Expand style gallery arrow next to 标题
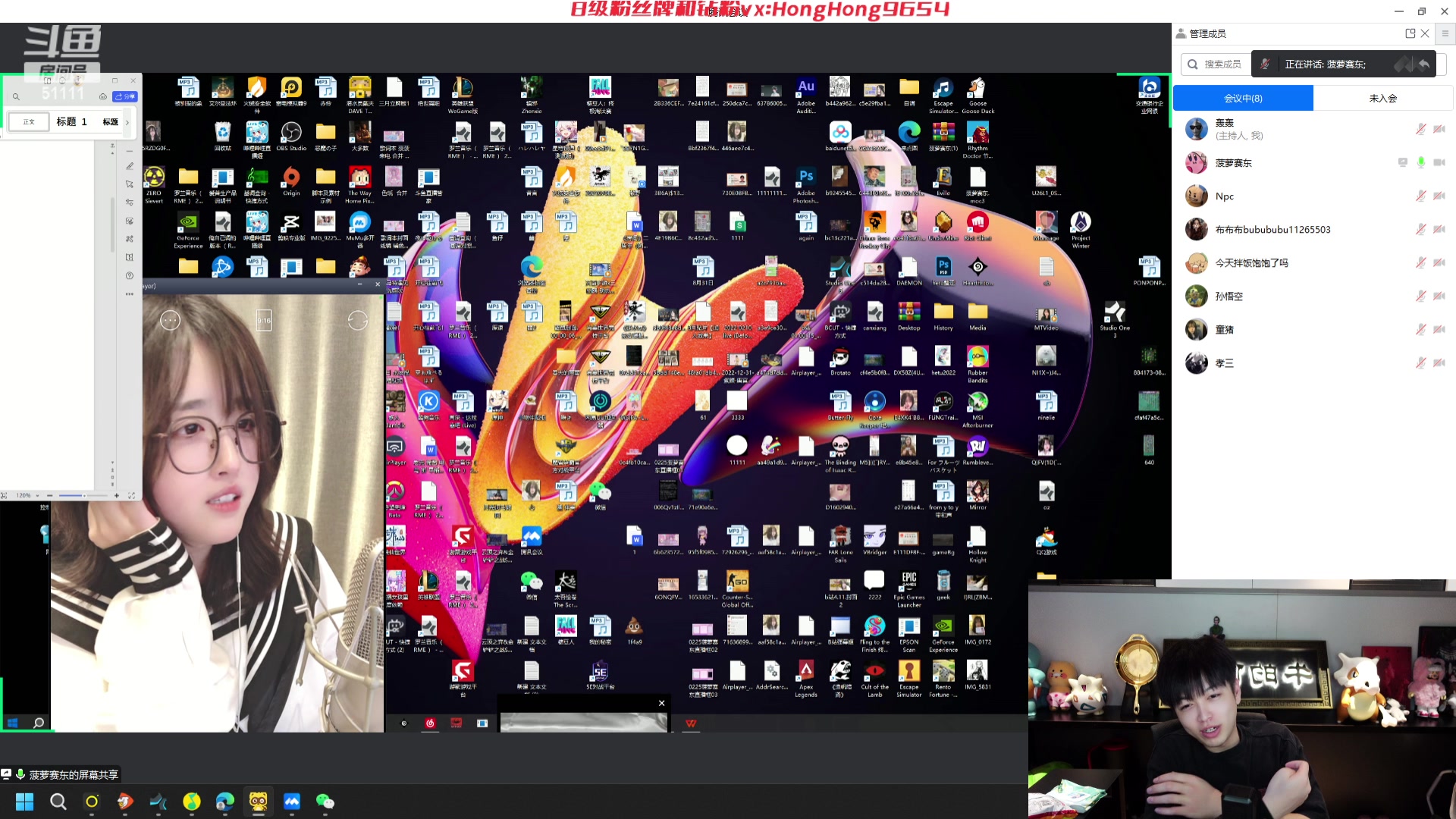Screen dimensions: 1456x819 click(127, 121)
